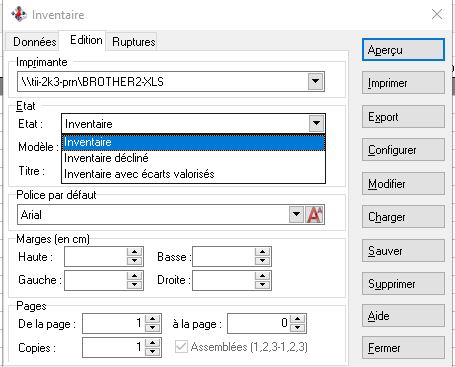Decrease the Haute margin value
Image resolution: width=455 pixels, height=367 pixels.
tap(135, 261)
